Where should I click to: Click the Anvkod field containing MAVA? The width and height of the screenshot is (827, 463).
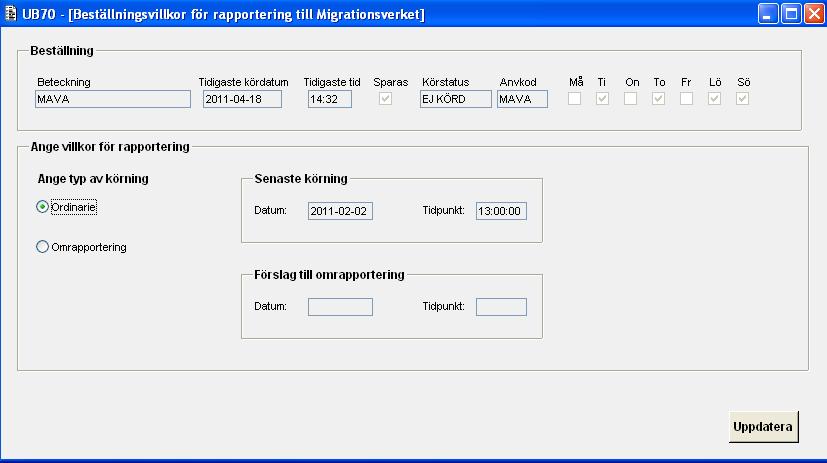pyautogui.click(x=522, y=99)
